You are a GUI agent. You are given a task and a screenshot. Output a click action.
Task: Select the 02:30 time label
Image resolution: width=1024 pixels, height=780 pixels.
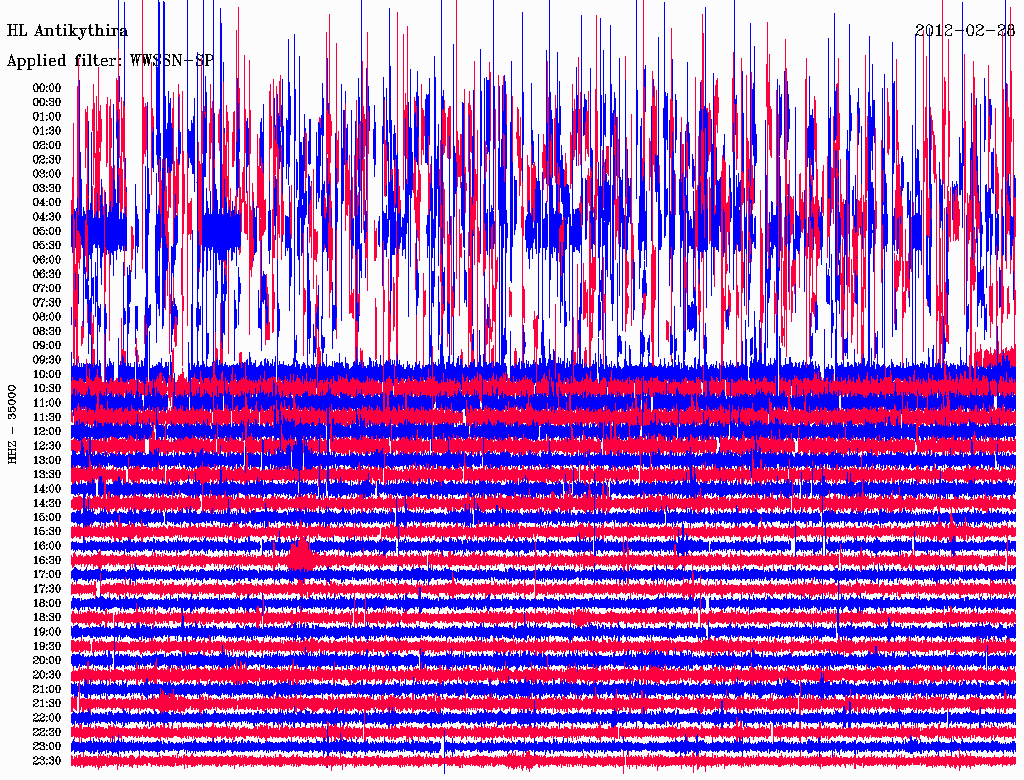pos(47,159)
